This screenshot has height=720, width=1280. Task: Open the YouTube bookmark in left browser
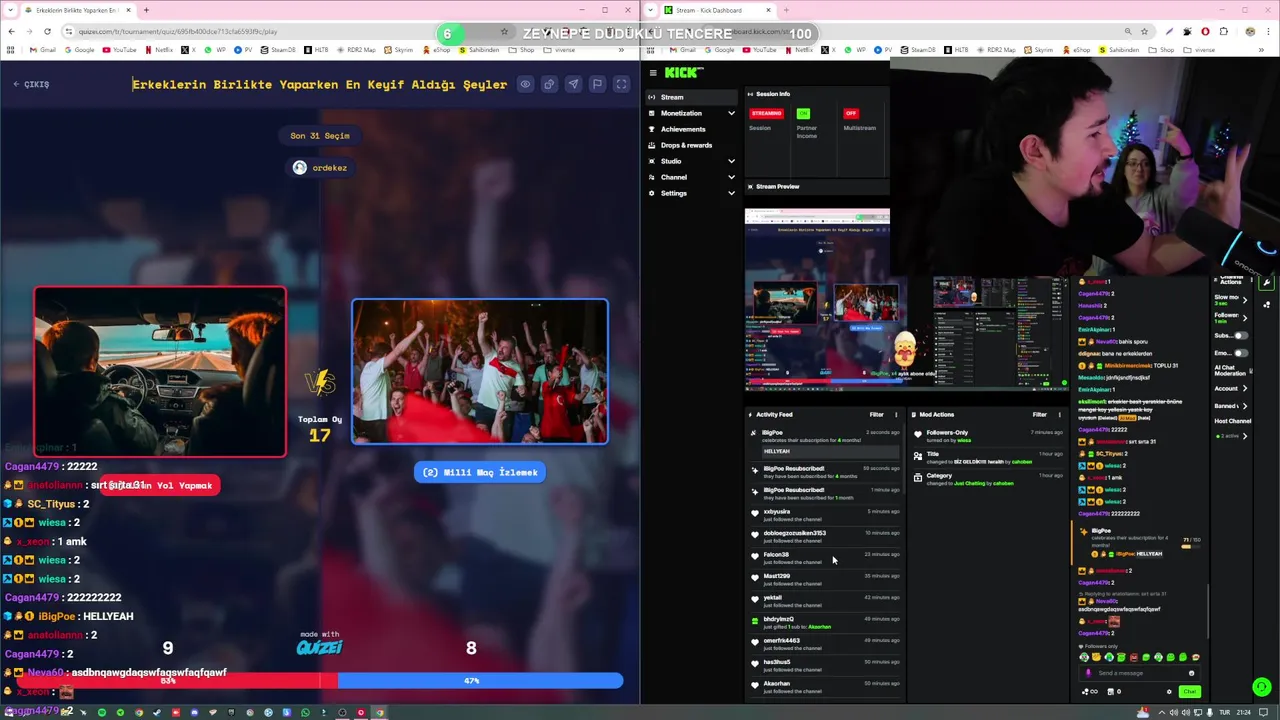120,50
